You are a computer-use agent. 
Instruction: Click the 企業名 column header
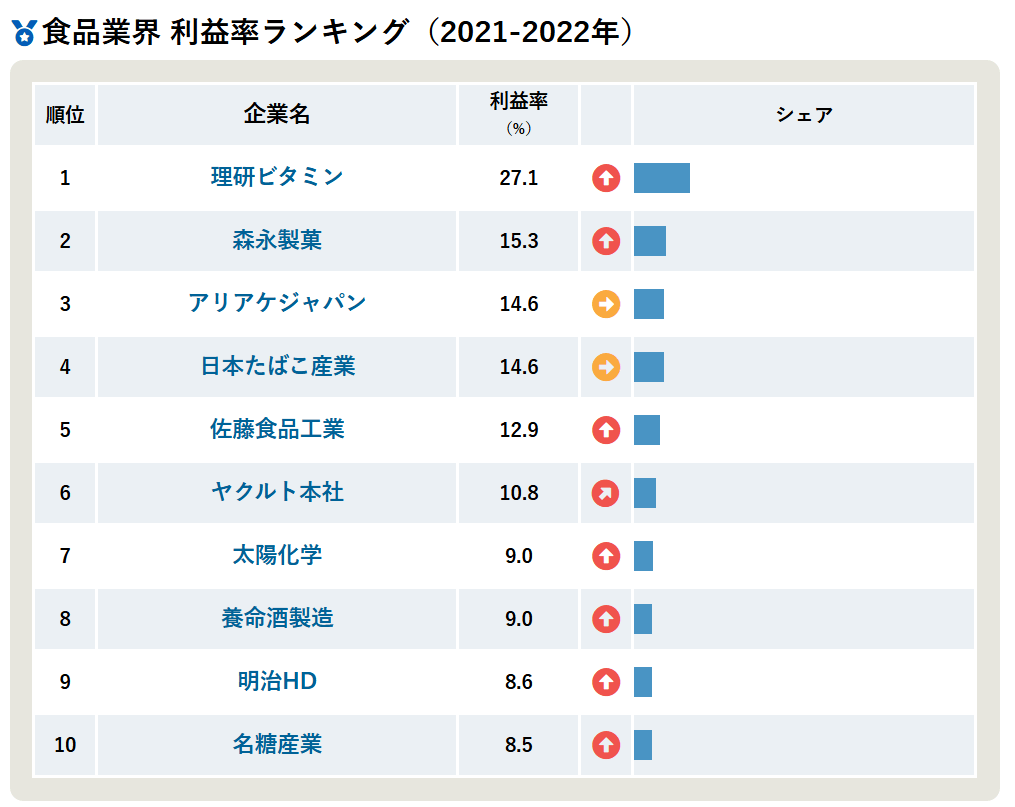(x=276, y=115)
